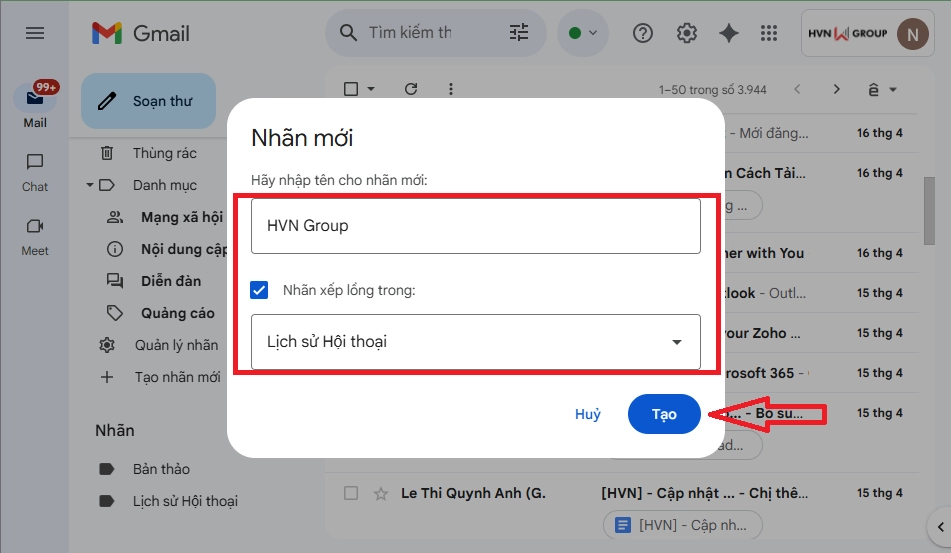This screenshot has width=951, height=553.
Task: Tick the select-all checkbox above mail list
Action: (x=351, y=89)
